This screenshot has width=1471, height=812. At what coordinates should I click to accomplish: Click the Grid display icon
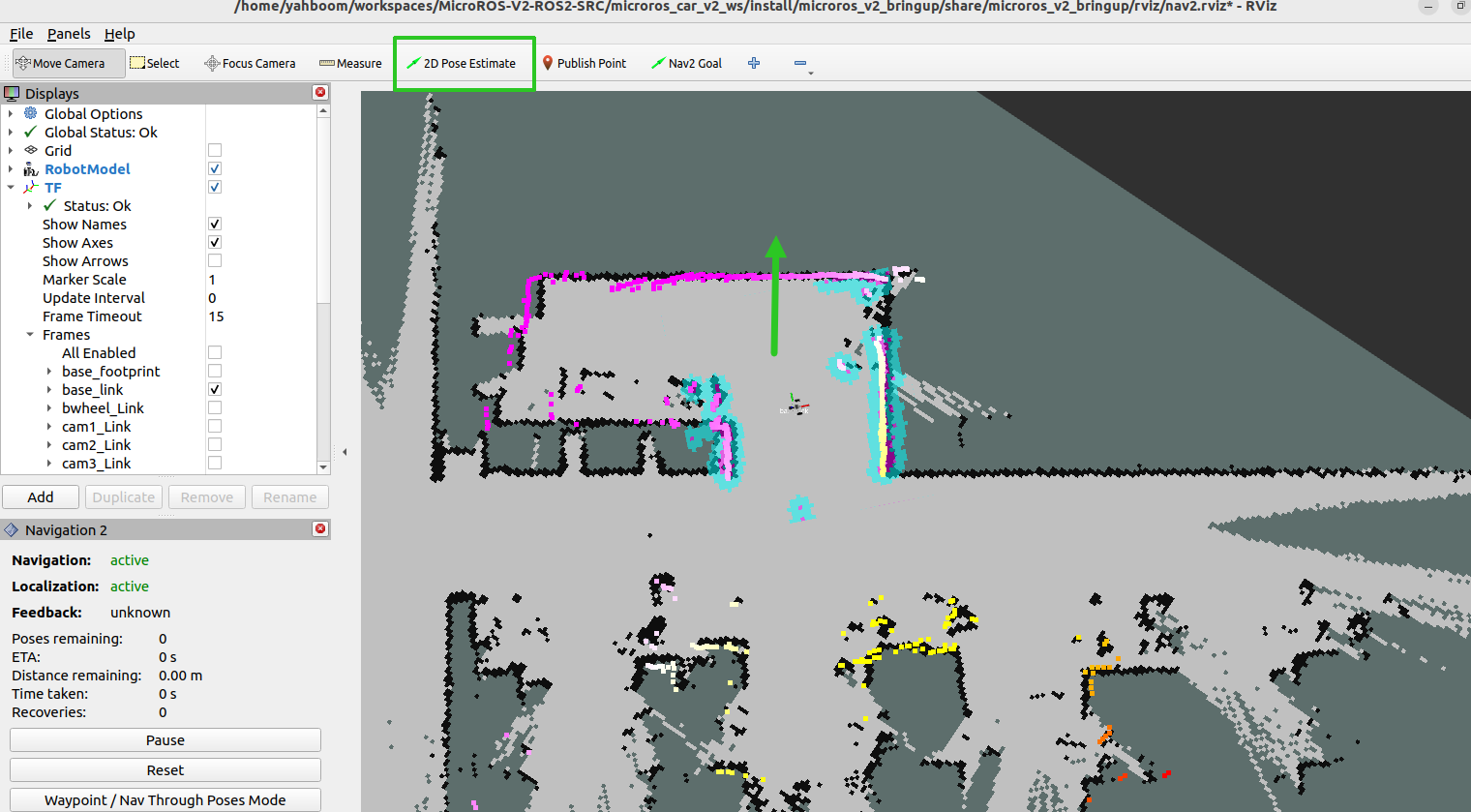[31, 150]
